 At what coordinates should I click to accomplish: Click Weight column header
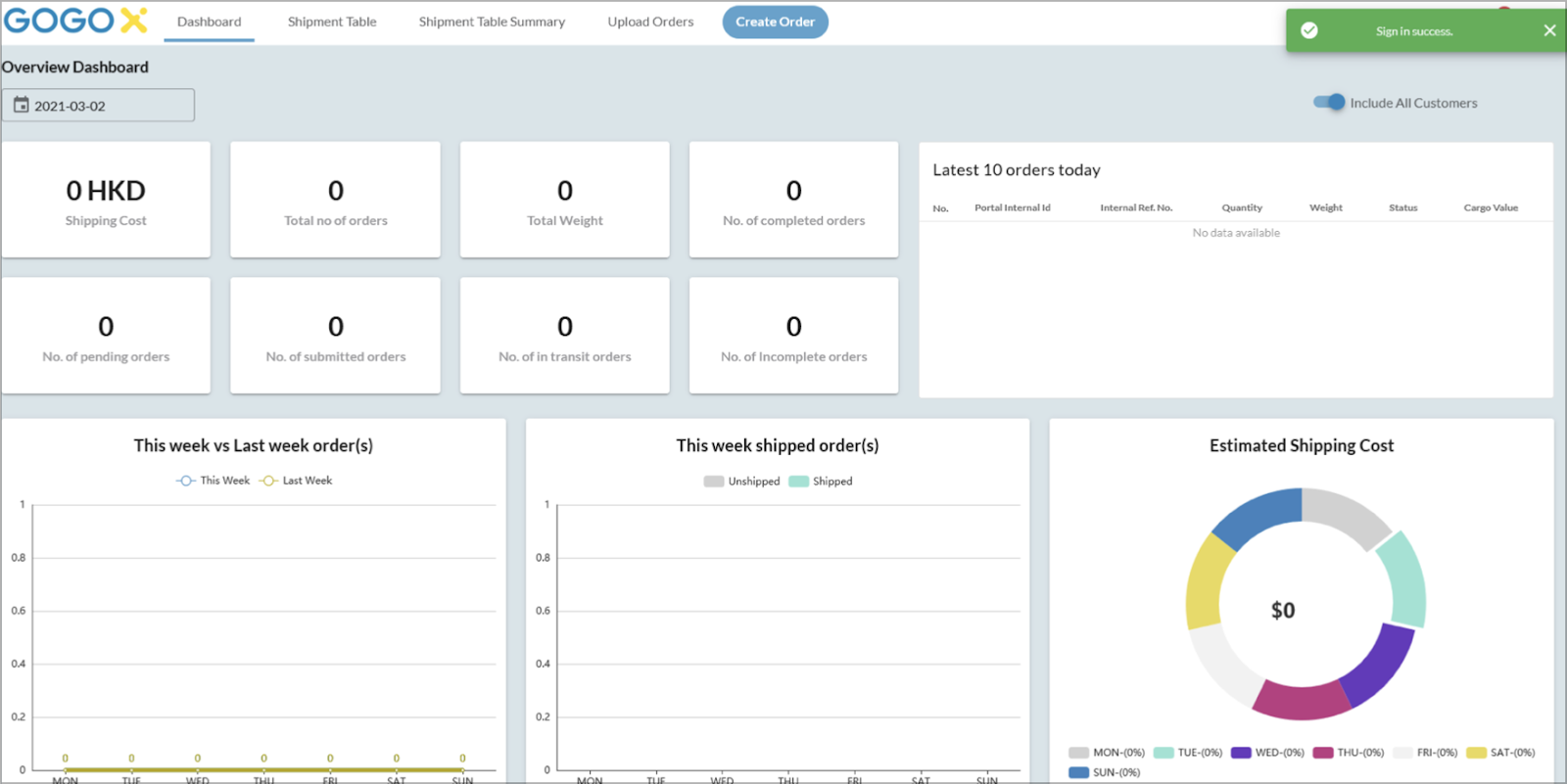1326,208
